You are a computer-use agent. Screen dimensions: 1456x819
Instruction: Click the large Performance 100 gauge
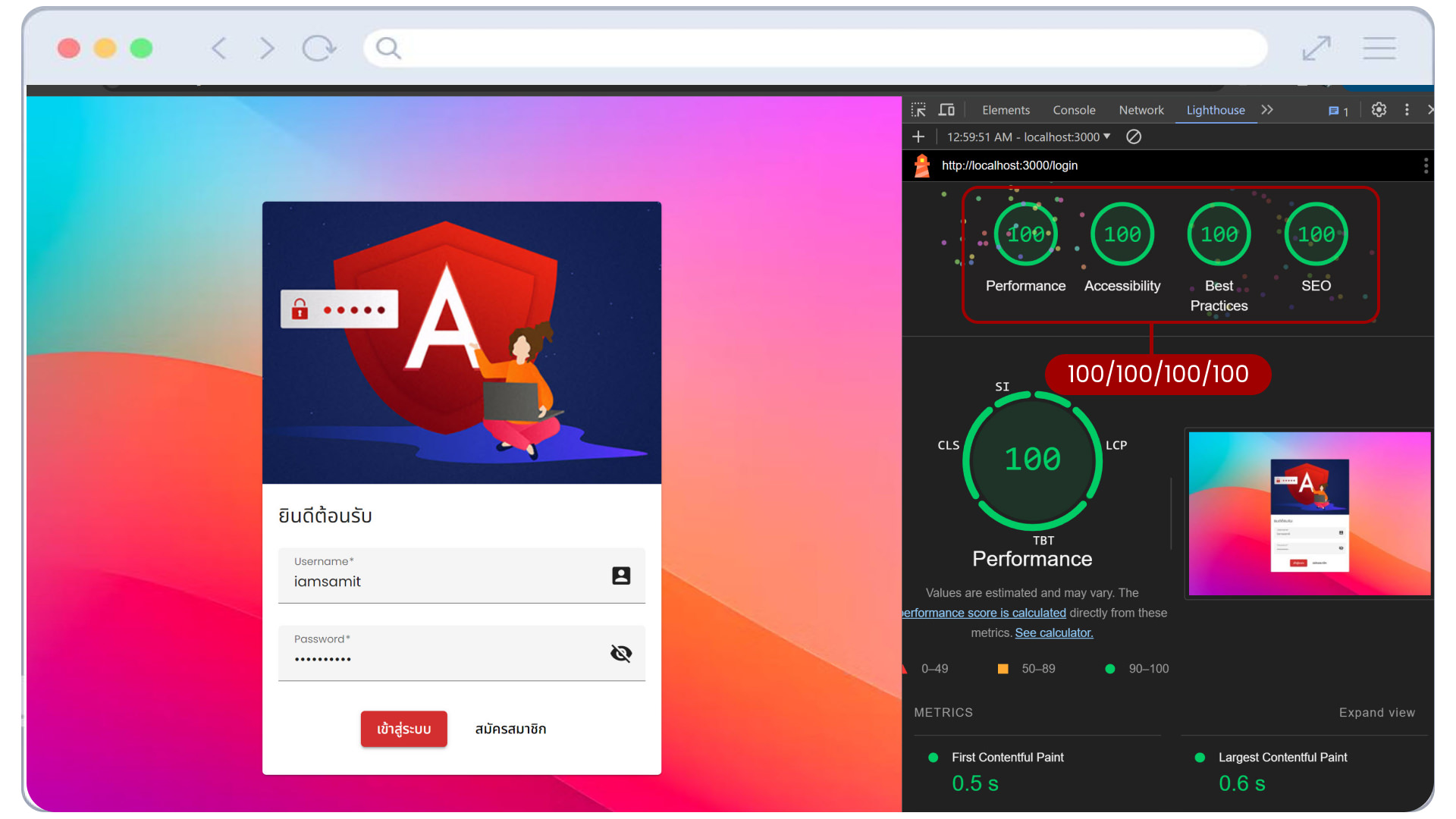[1032, 460]
